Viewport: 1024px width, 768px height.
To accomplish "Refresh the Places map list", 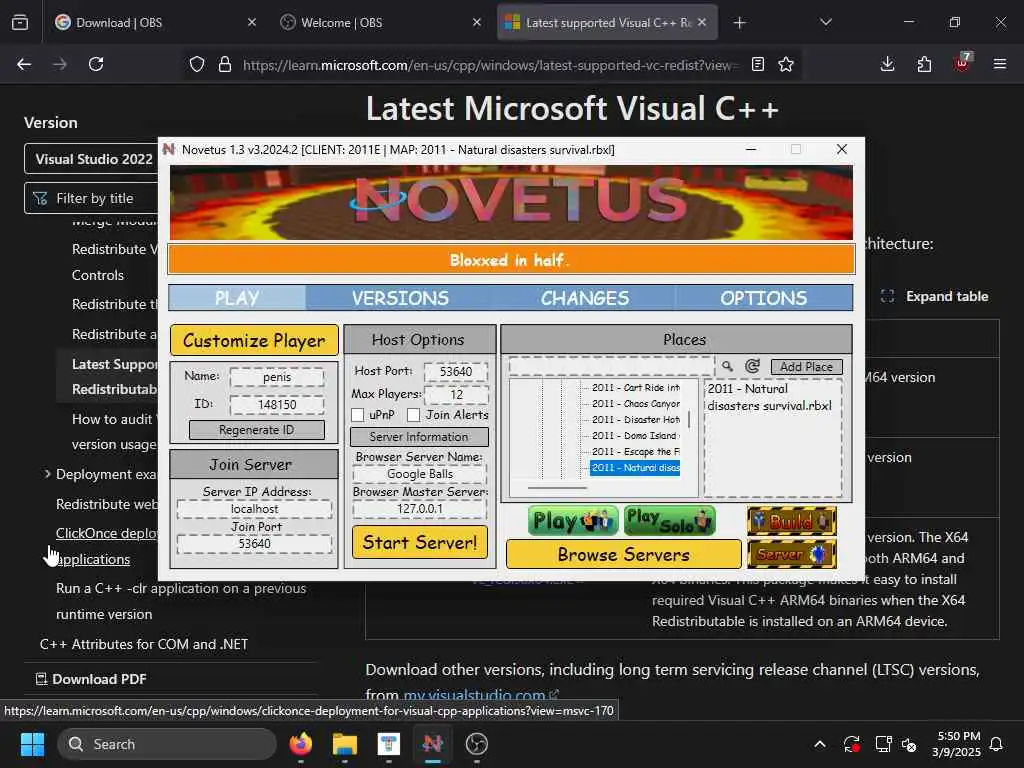I will pos(752,366).
